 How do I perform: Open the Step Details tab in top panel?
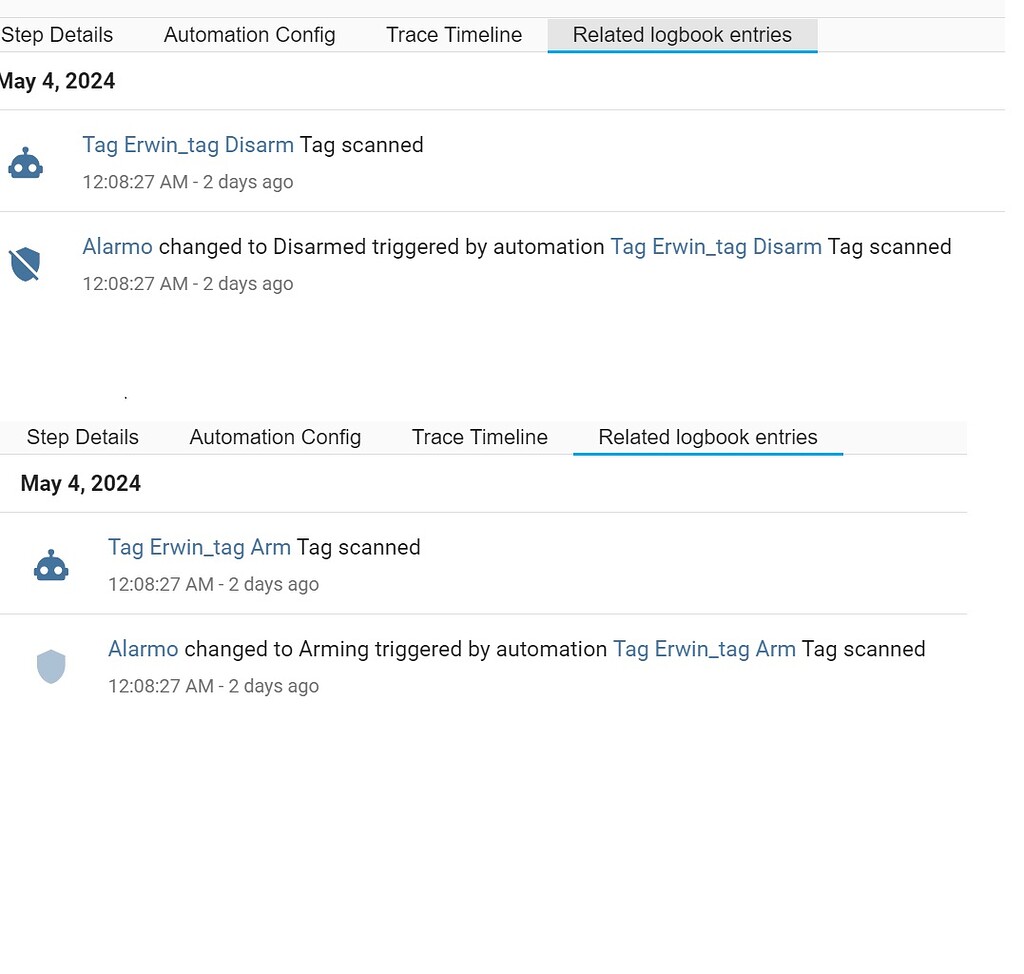(x=56, y=35)
